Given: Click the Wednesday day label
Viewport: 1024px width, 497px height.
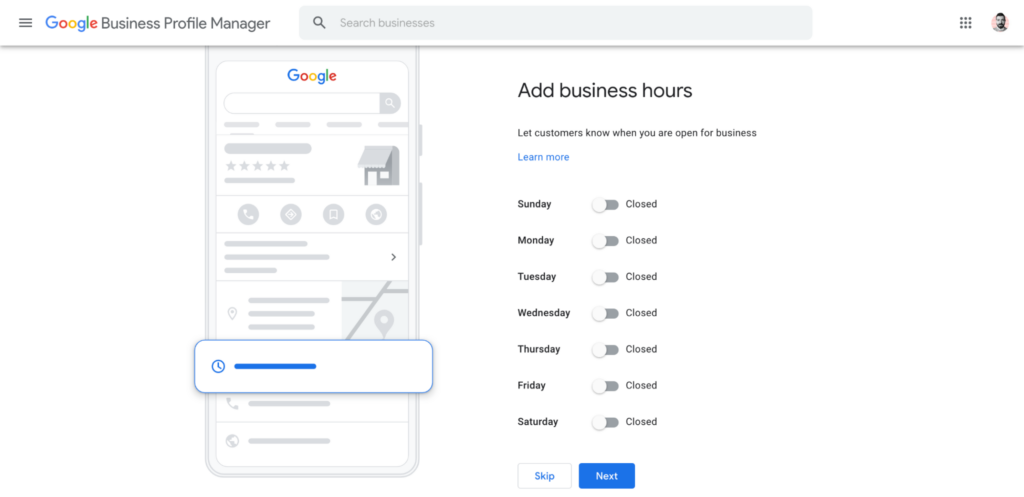Looking at the screenshot, I should point(544,313).
